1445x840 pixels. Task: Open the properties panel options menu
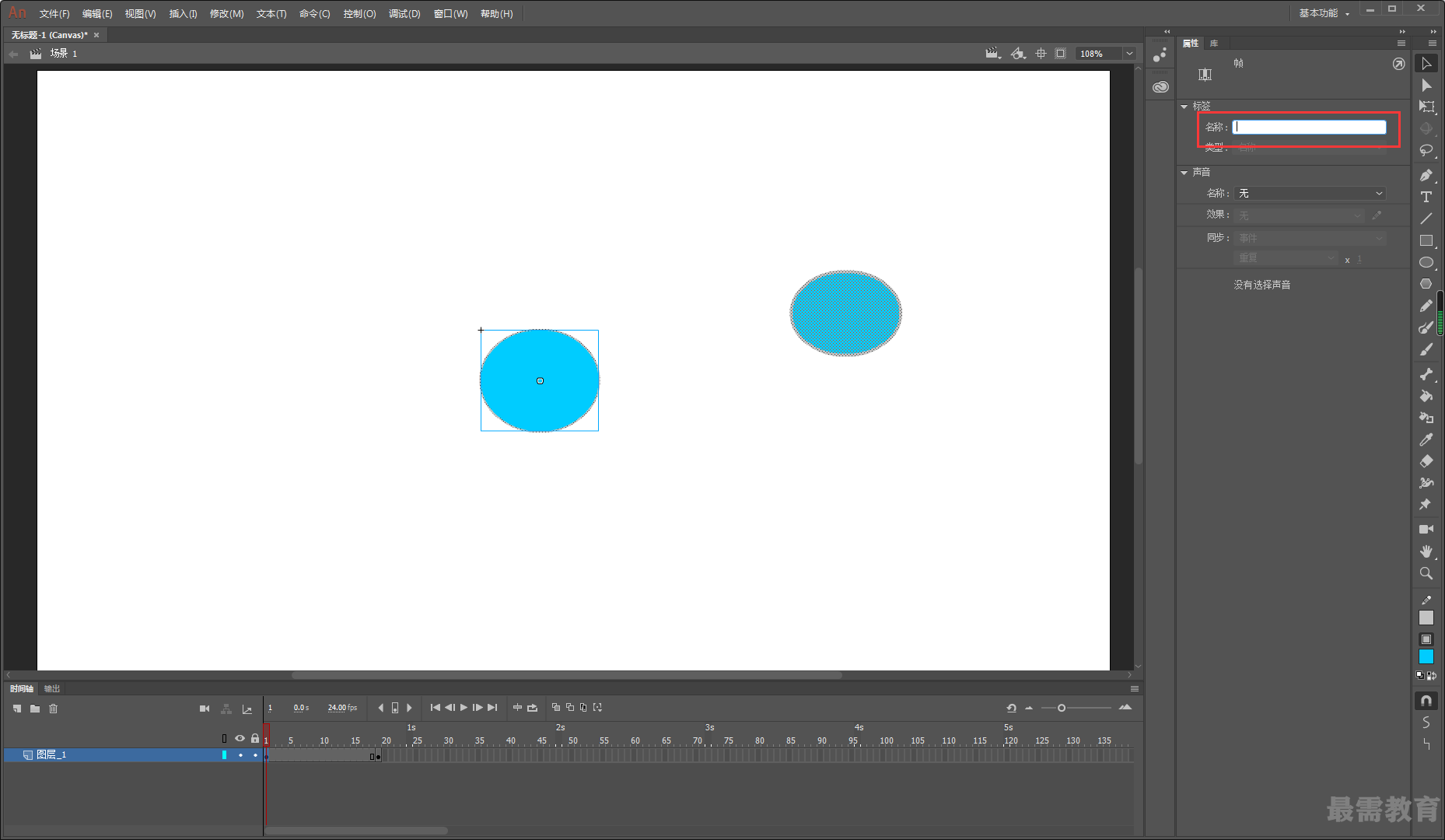(x=1401, y=44)
